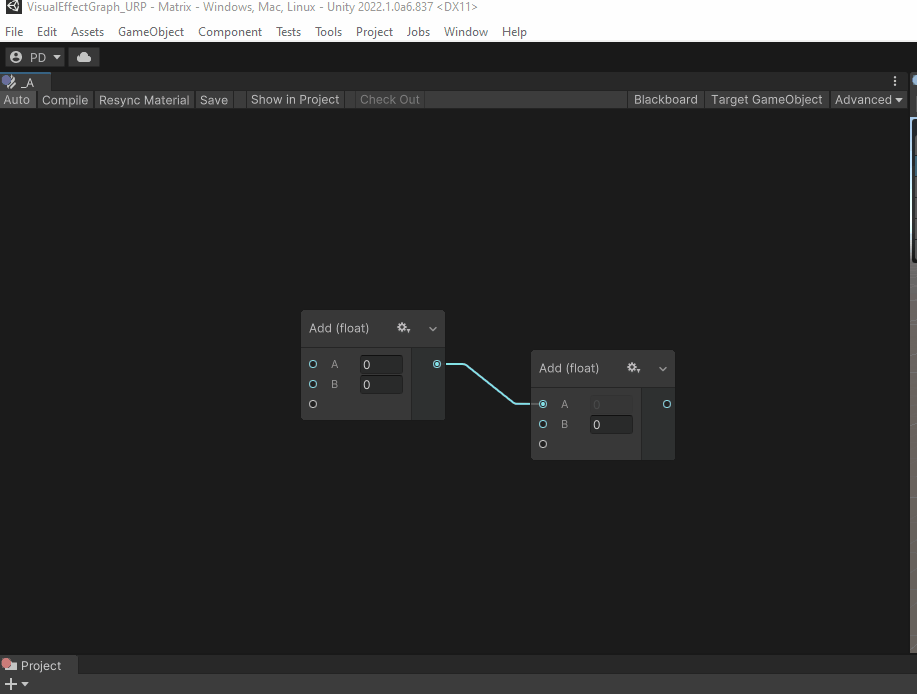917x694 pixels.
Task: Click the Check Out button
Action: tap(389, 100)
